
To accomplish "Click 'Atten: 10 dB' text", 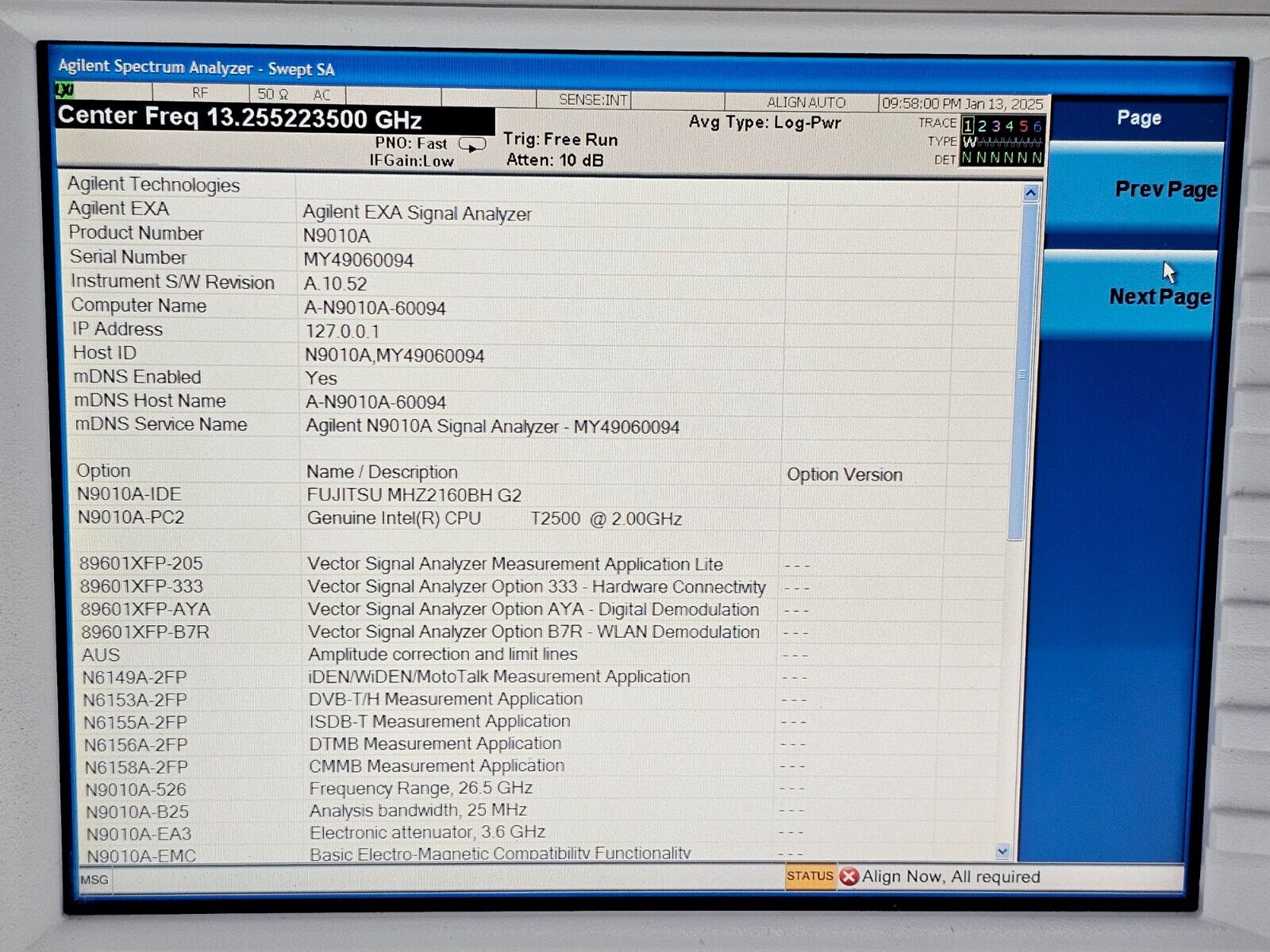I will (555, 160).
